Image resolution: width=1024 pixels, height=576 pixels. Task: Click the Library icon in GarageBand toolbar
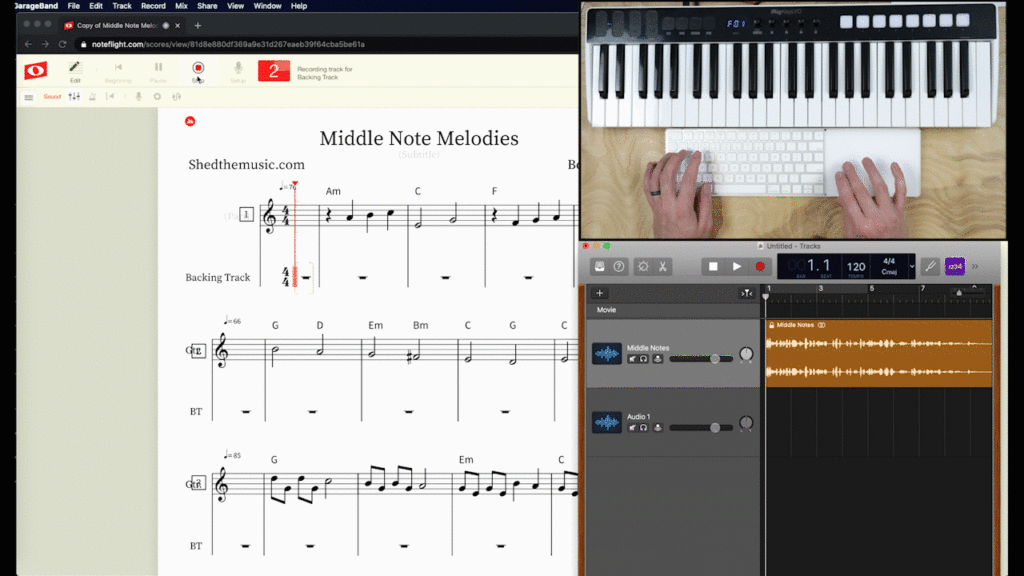pyautogui.click(x=599, y=266)
